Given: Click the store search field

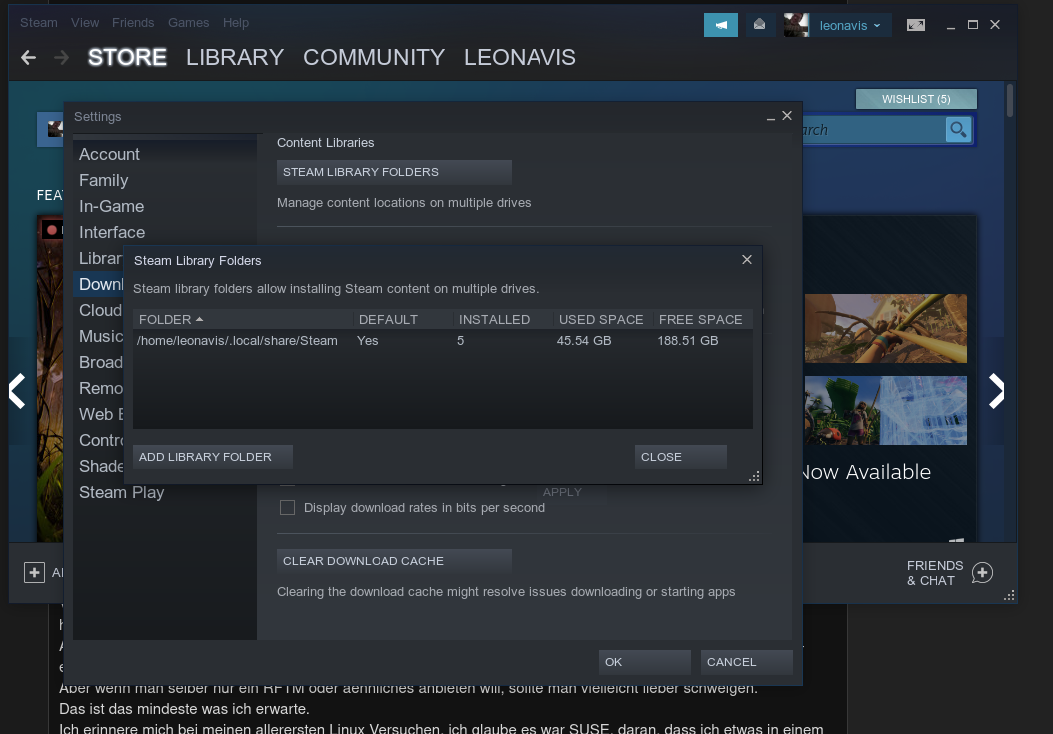Looking at the screenshot, I should (x=873, y=130).
